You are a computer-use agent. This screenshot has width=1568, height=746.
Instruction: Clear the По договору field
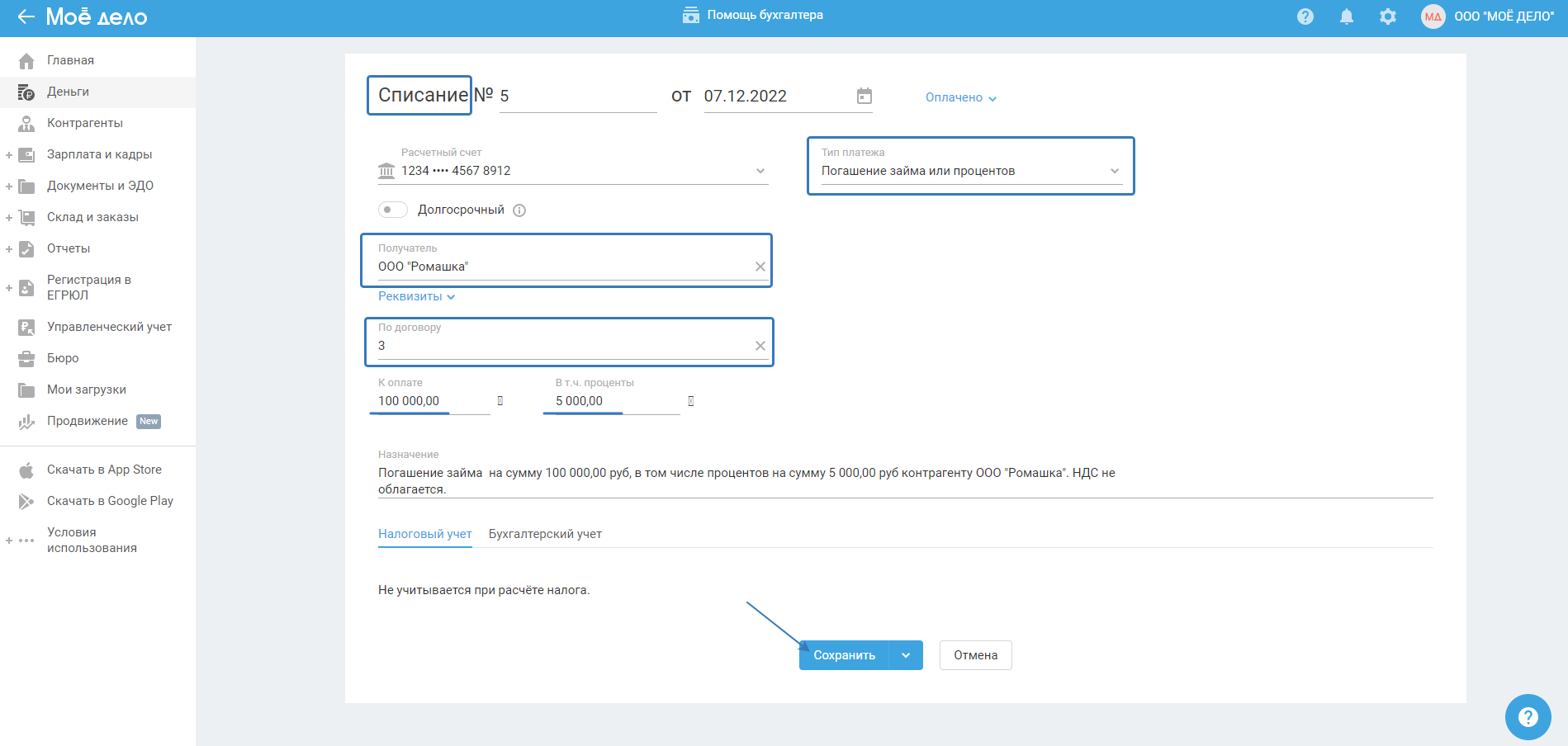(x=760, y=346)
